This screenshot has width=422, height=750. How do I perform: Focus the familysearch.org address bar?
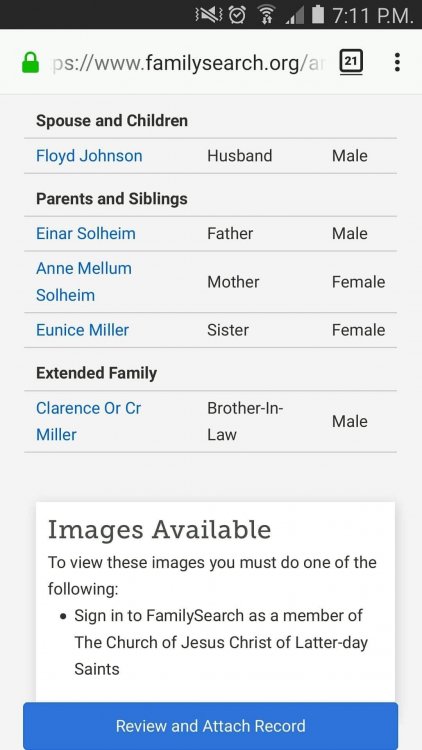(x=187, y=63)
